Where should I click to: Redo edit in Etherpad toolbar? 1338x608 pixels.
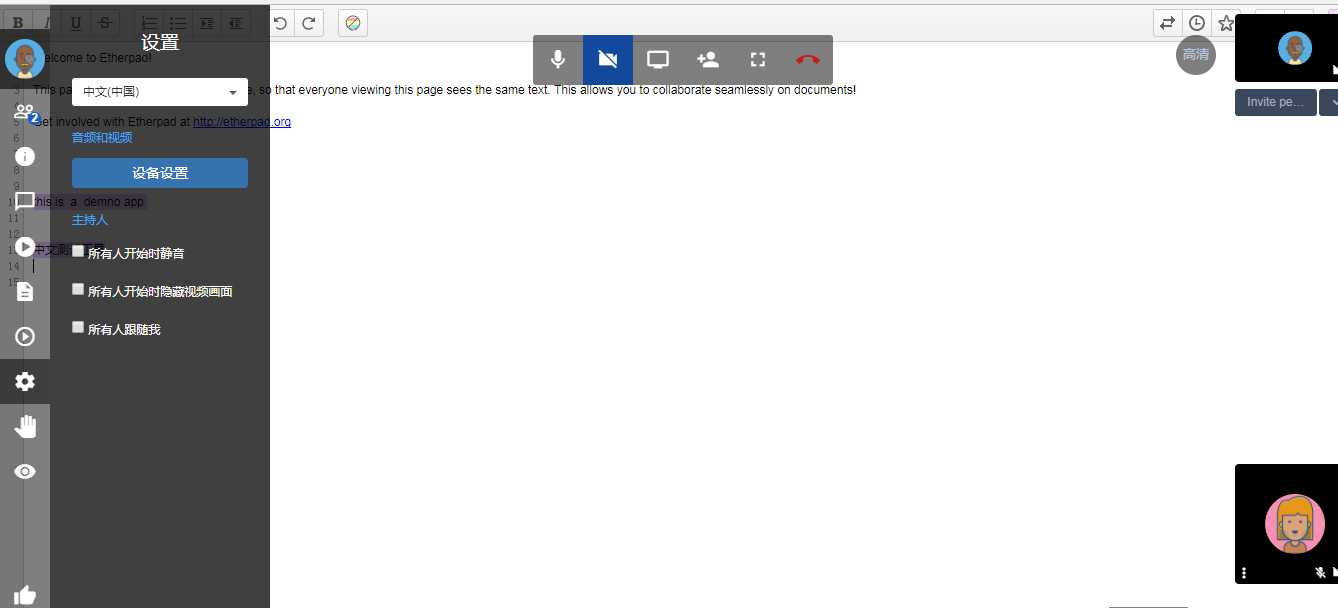pos(309,23)
